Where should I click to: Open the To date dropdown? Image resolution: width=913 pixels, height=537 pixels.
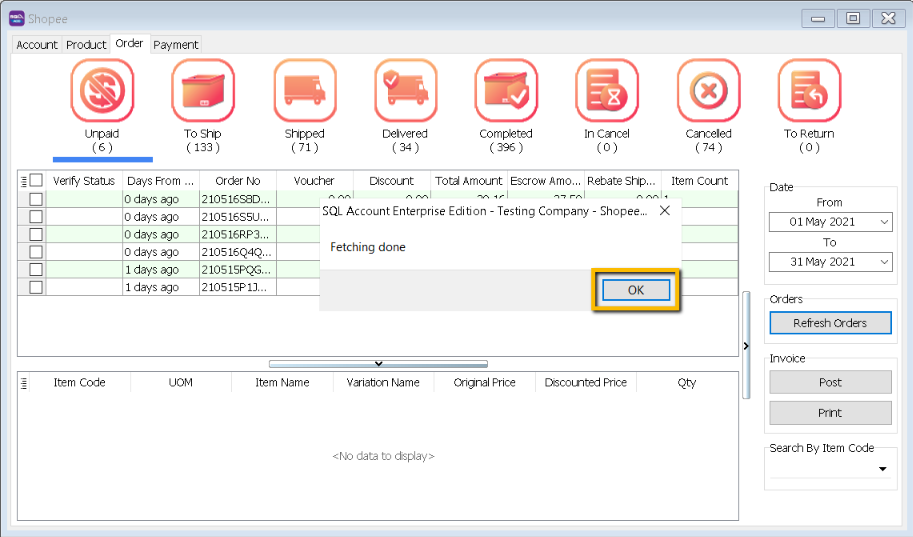pos(883,262)
